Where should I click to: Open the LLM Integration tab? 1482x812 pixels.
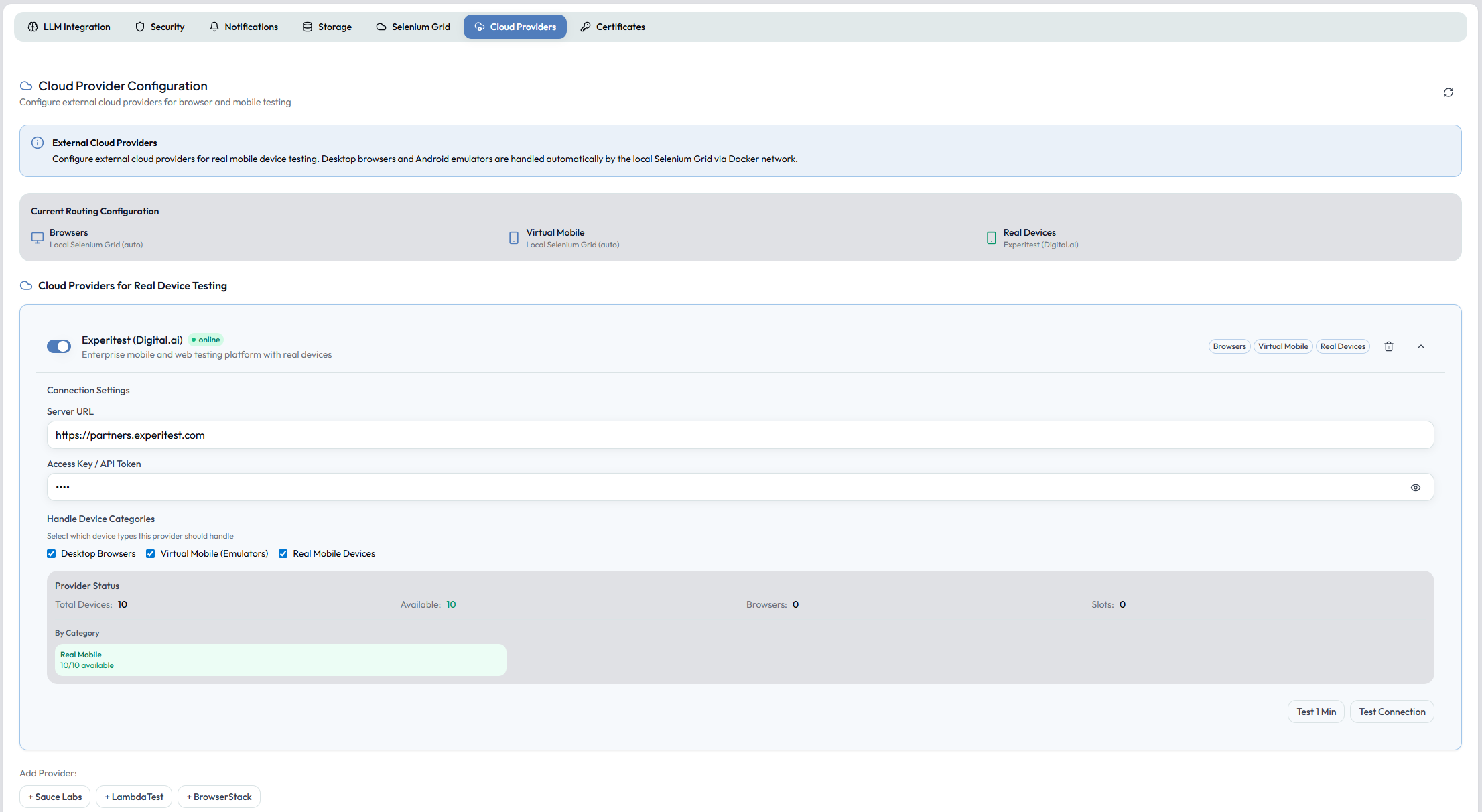click(69, 27)
